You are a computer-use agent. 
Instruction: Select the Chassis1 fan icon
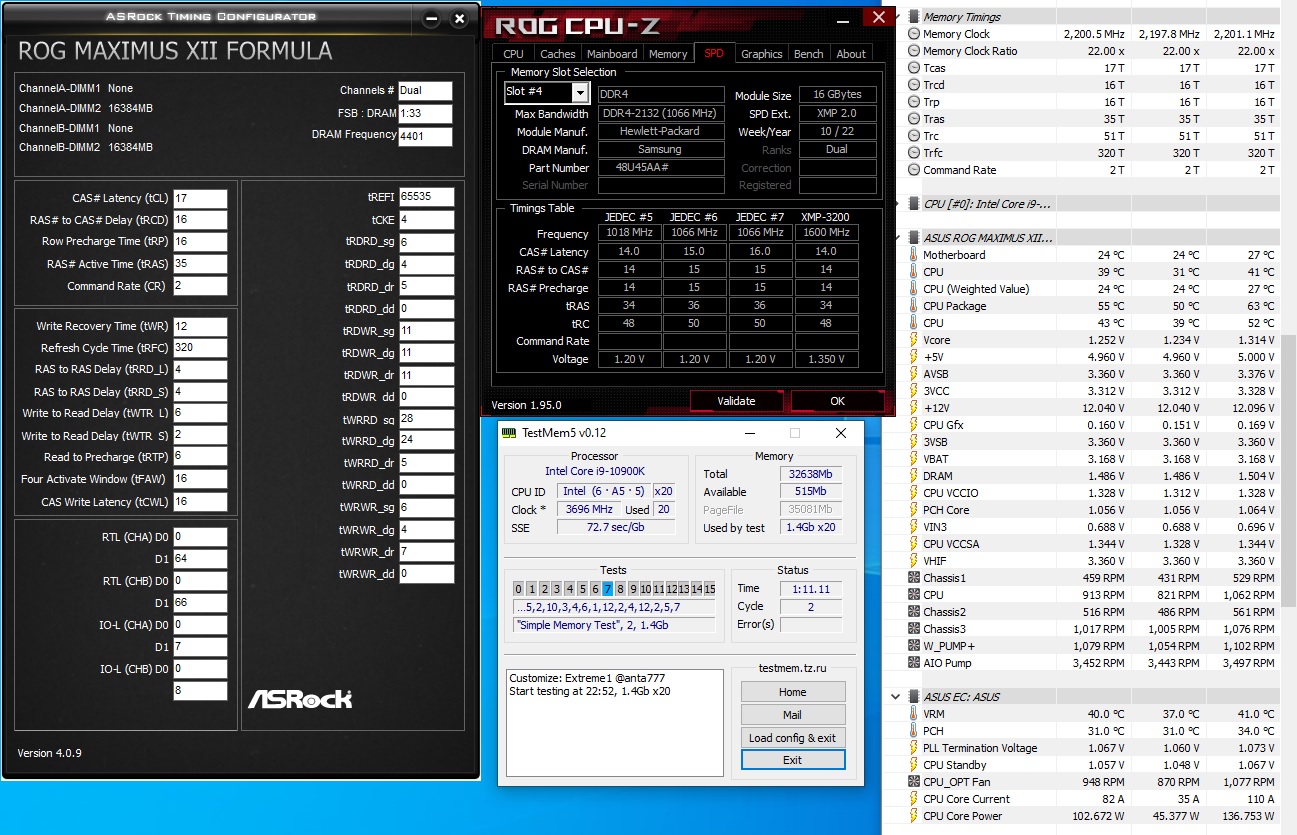914,578
